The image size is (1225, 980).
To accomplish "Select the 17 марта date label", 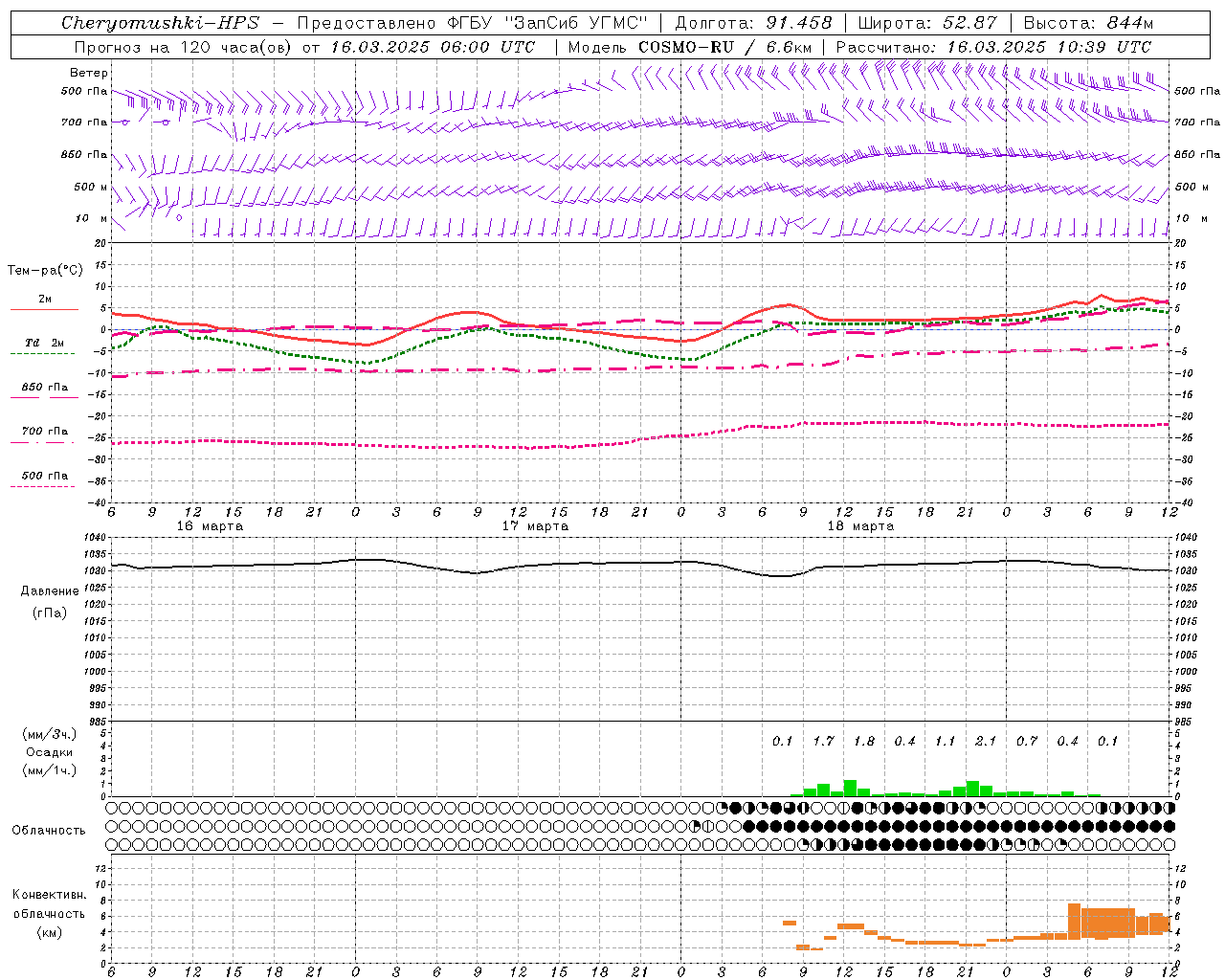I will (536, 526).
